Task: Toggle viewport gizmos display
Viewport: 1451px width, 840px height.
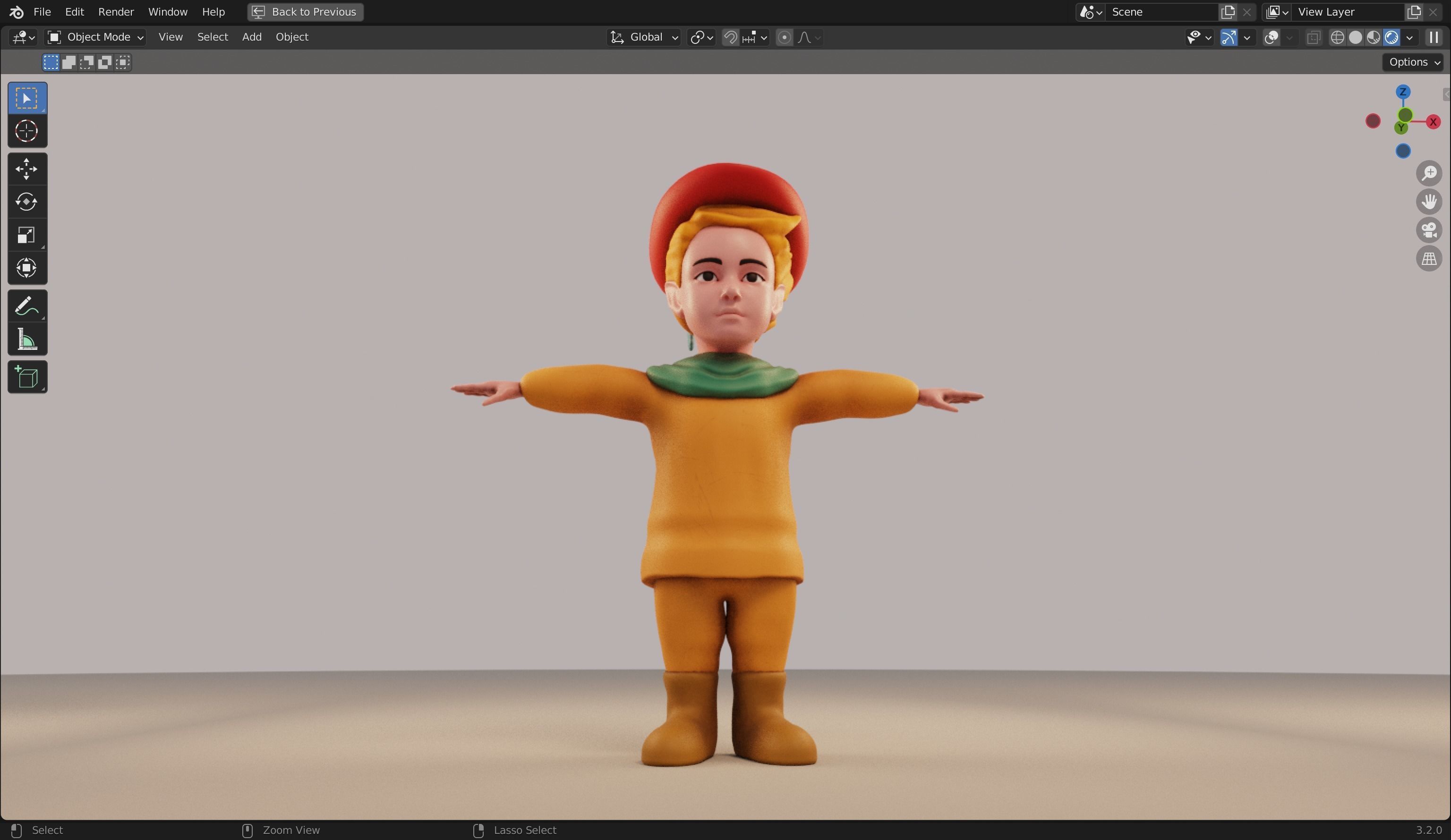Action: point(1229,37)
